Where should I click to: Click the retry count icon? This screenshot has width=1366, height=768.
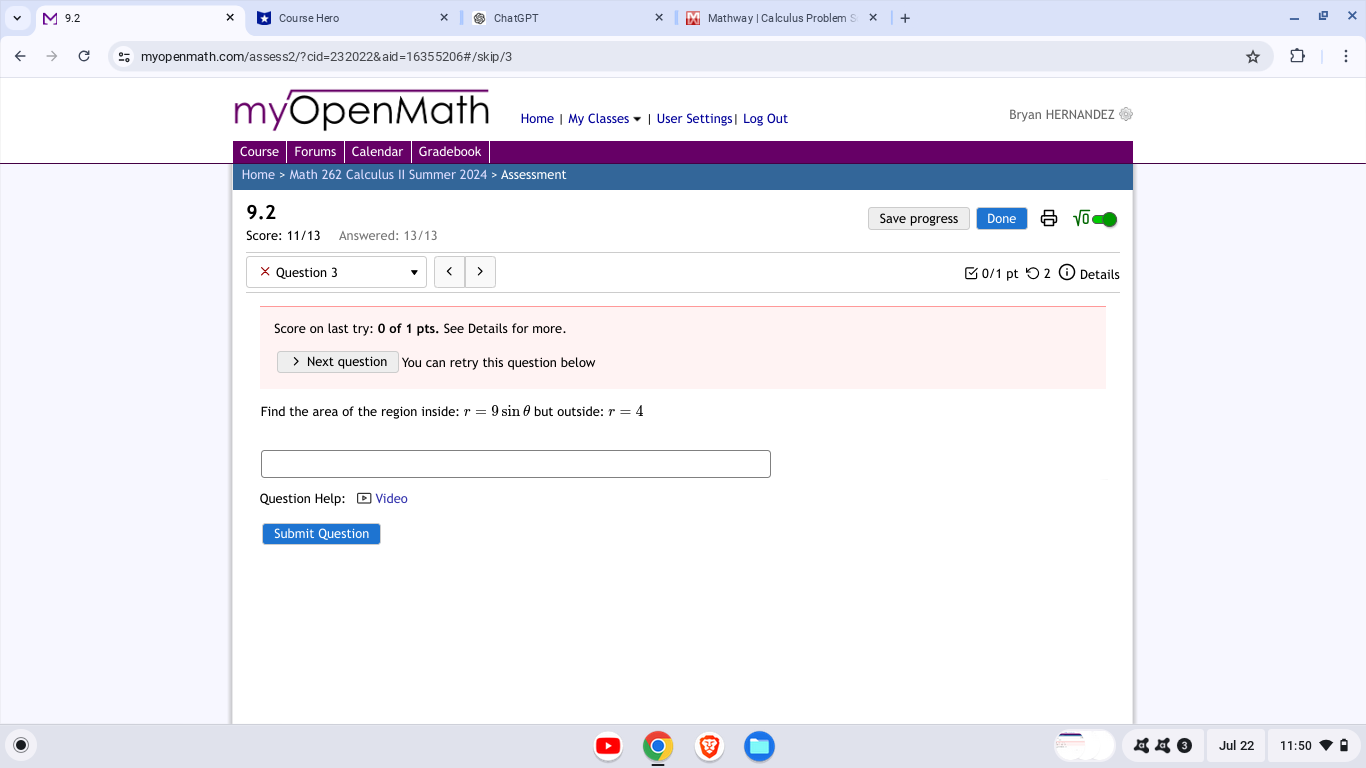click(x=1033, y=273)
